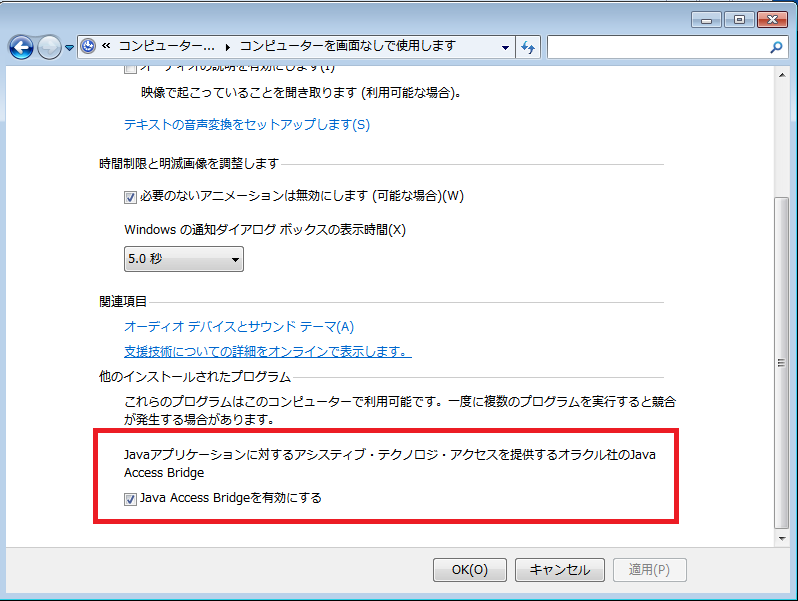Viewport: 798px width, 601px height.
Task: Open テキストの音声変換をセットアップします link
Action: (246, 125)
